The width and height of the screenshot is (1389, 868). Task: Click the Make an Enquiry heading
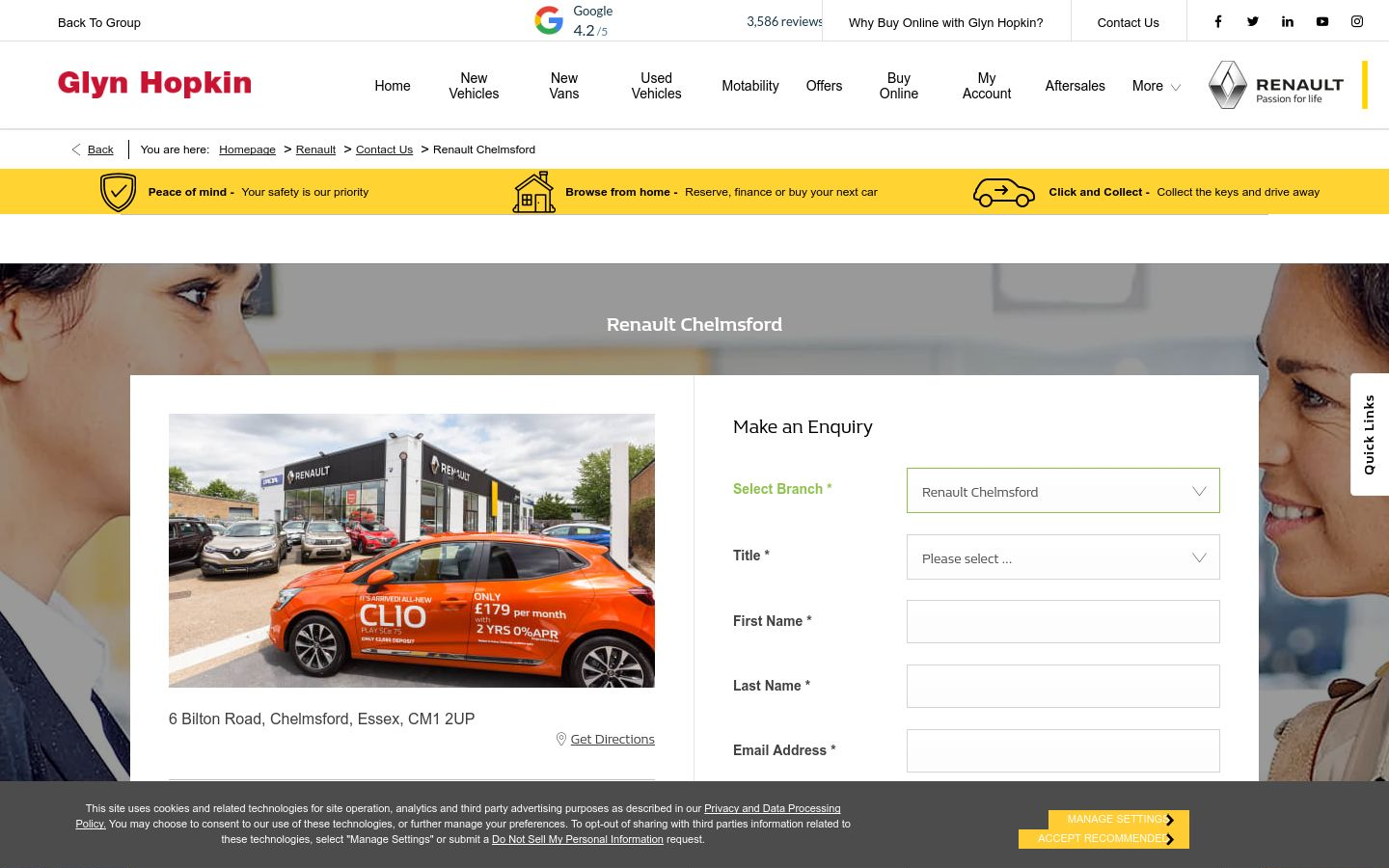point(803,426)
